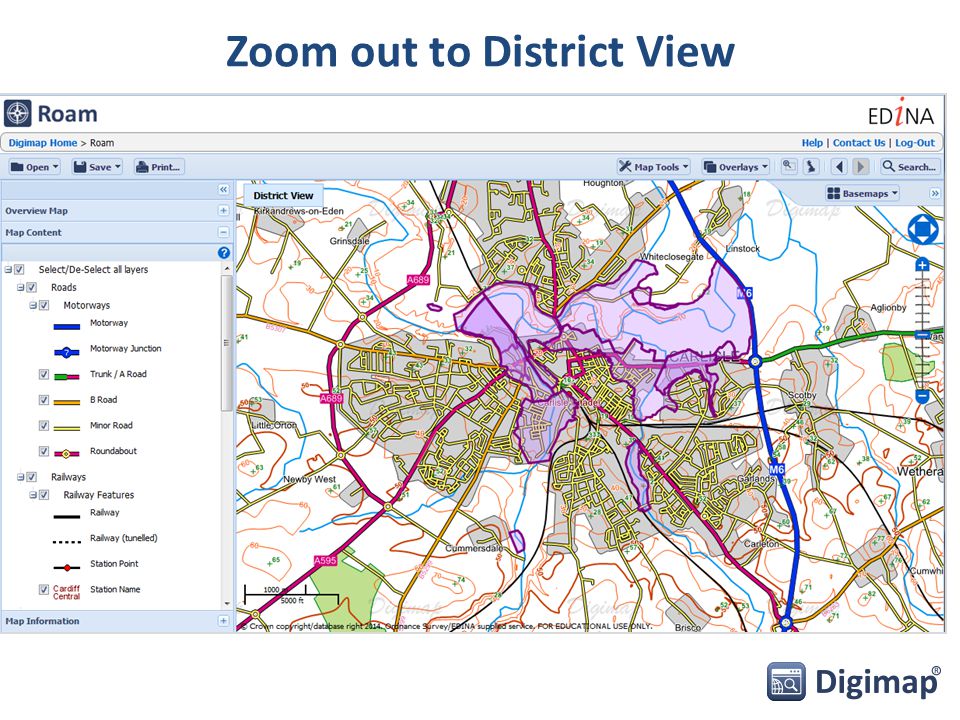Go to the next map view arrow
960x720 pixels.
point(860,167)
